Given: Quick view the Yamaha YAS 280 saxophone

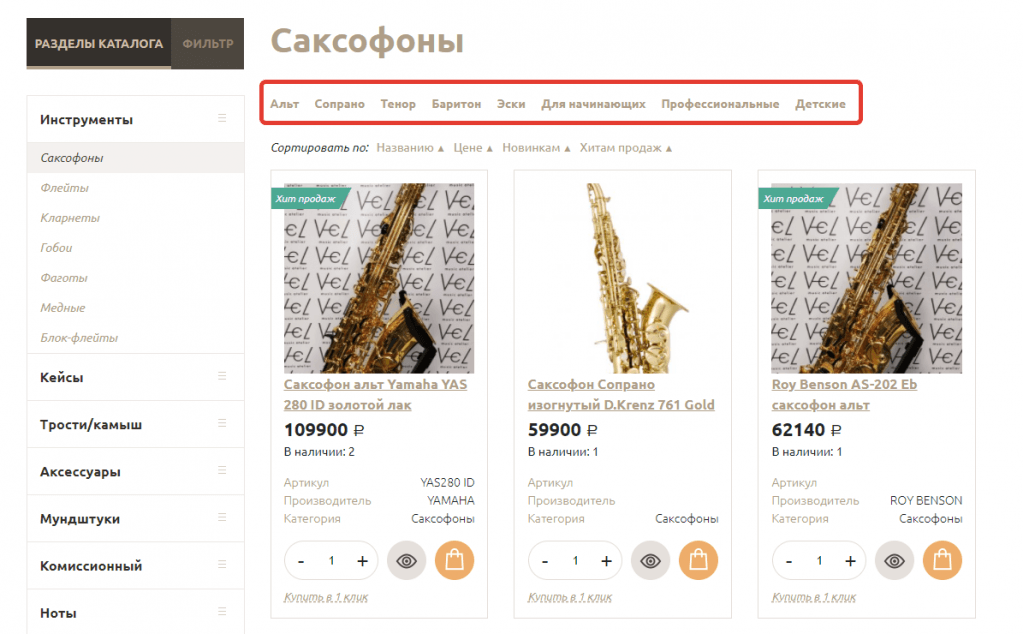Looking at the screenshot, I should 406,561.
